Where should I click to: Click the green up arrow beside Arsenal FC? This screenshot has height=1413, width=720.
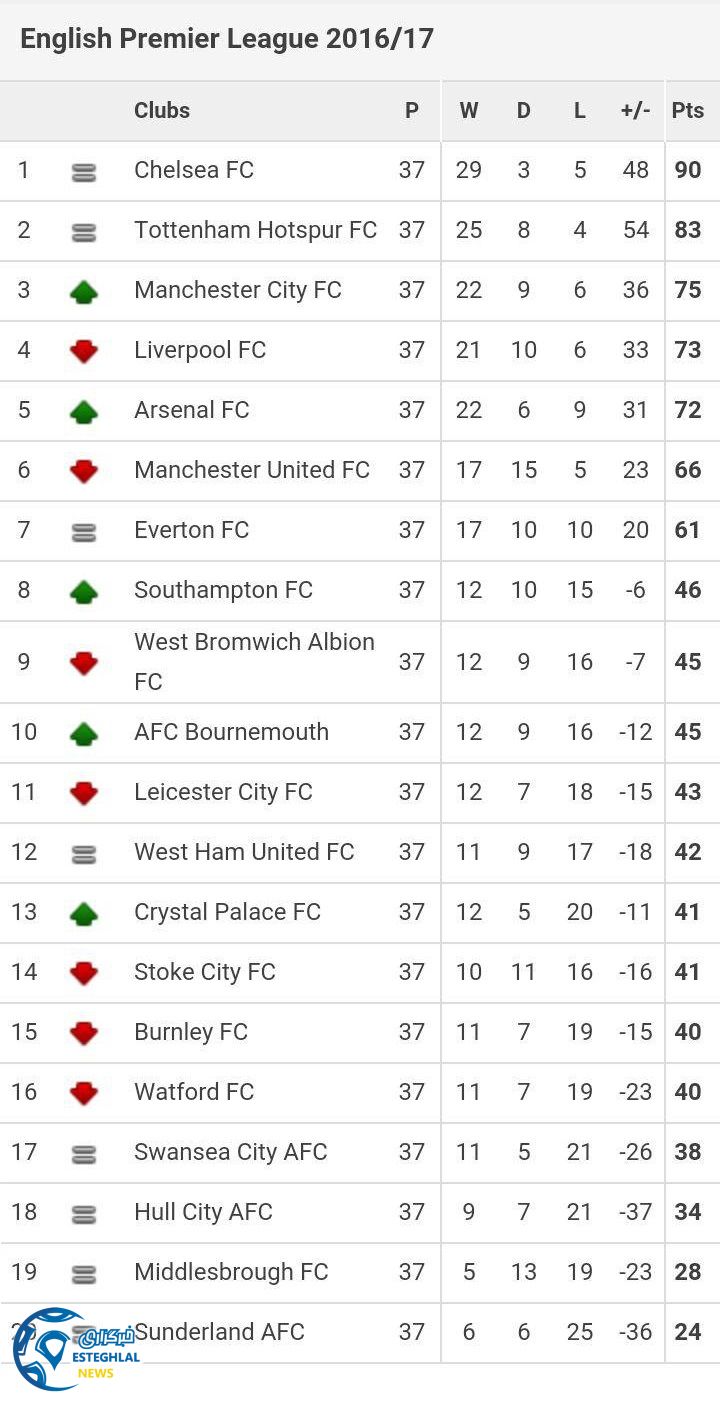[x=84, y=411]
